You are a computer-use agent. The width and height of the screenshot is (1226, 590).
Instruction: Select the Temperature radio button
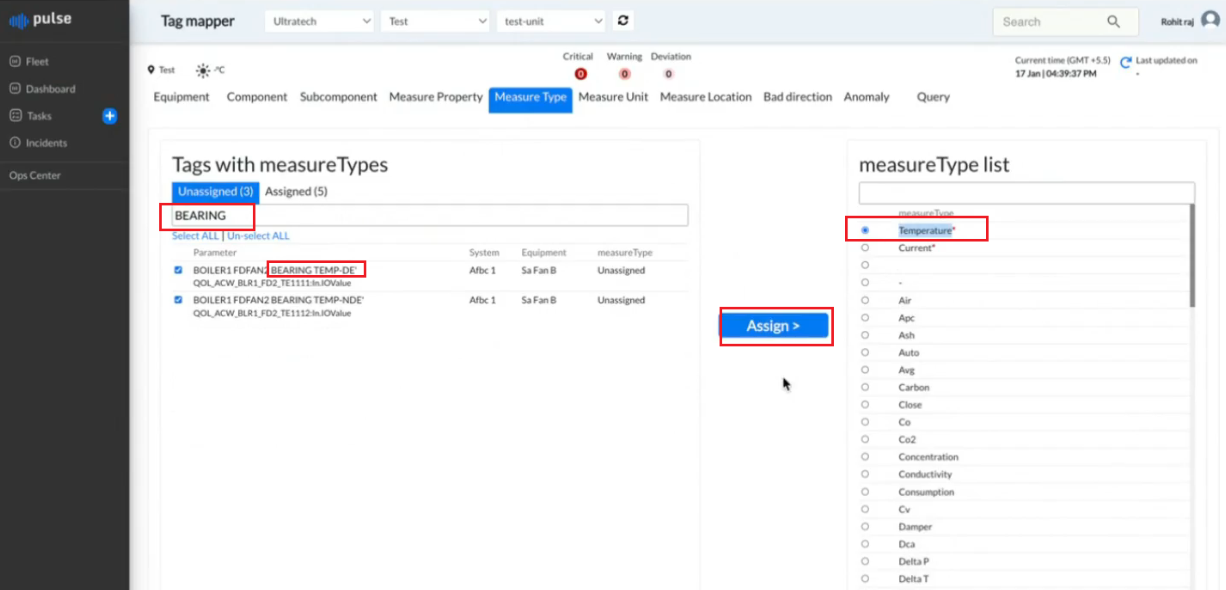point(865,230)
